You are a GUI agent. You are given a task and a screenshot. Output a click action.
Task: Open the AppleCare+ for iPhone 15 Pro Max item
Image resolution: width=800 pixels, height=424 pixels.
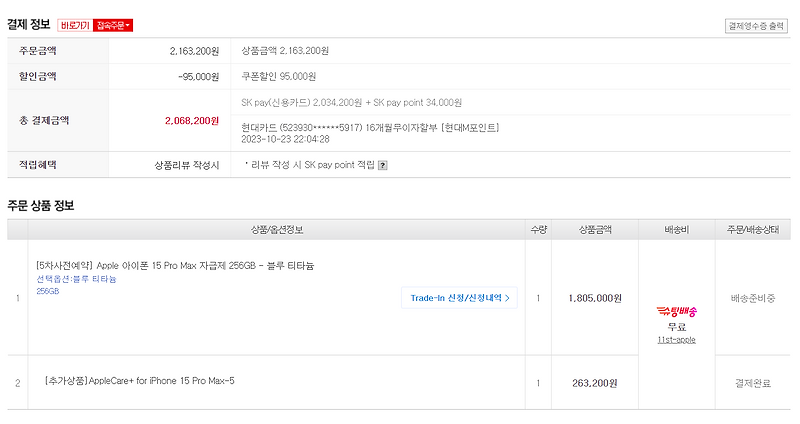click(x=140, y=381)
